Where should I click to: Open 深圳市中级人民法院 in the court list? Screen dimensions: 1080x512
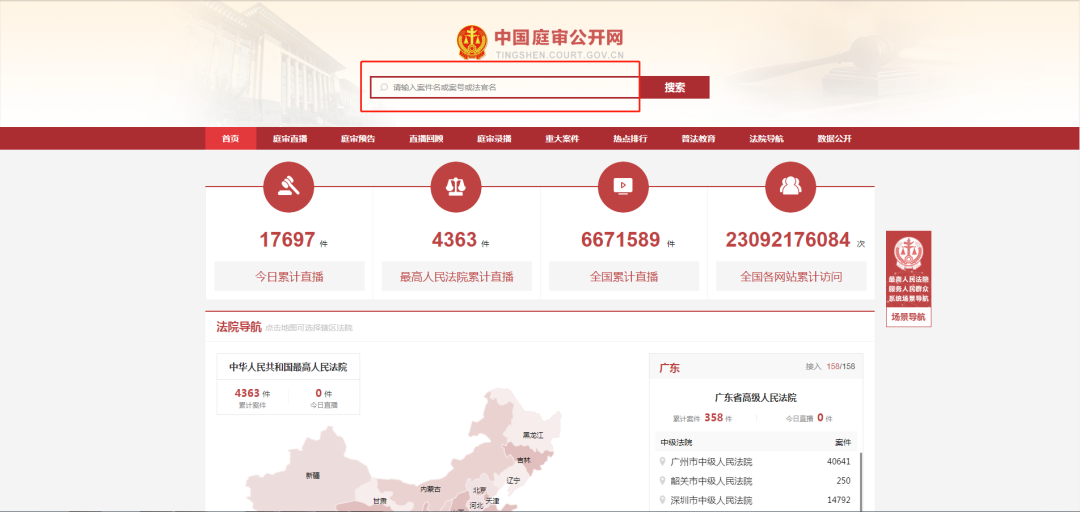[712, 500]
